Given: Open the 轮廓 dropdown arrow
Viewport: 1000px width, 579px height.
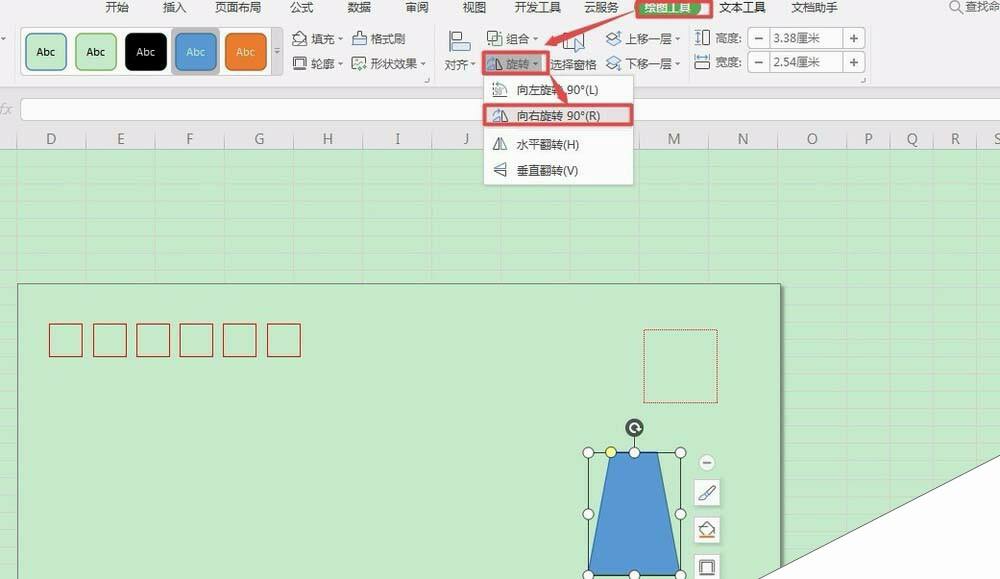Looking at the screenshot, I should [x=342, y=62].
